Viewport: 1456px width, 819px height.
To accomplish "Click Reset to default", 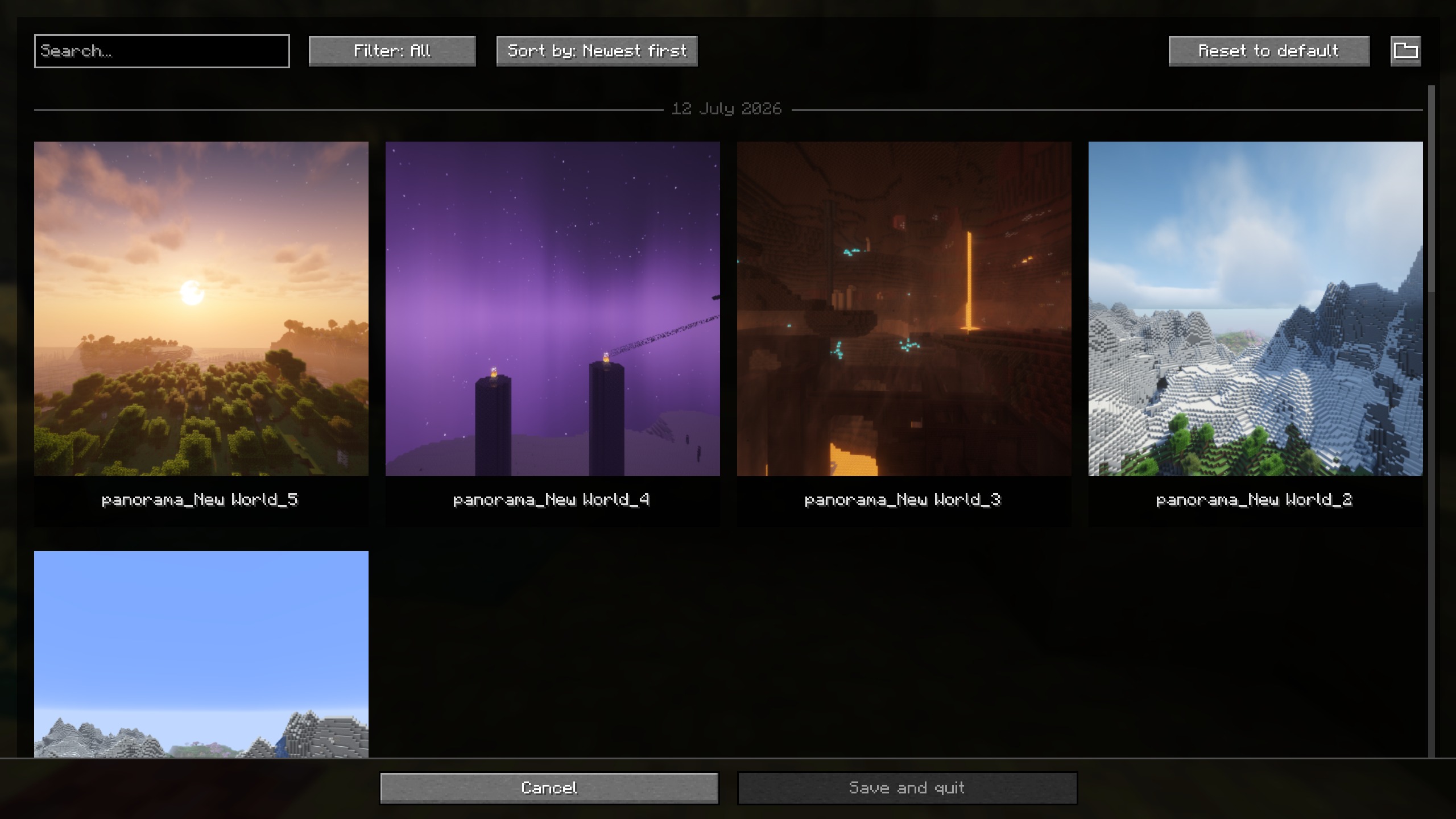I will click(x=1269, y=51).
